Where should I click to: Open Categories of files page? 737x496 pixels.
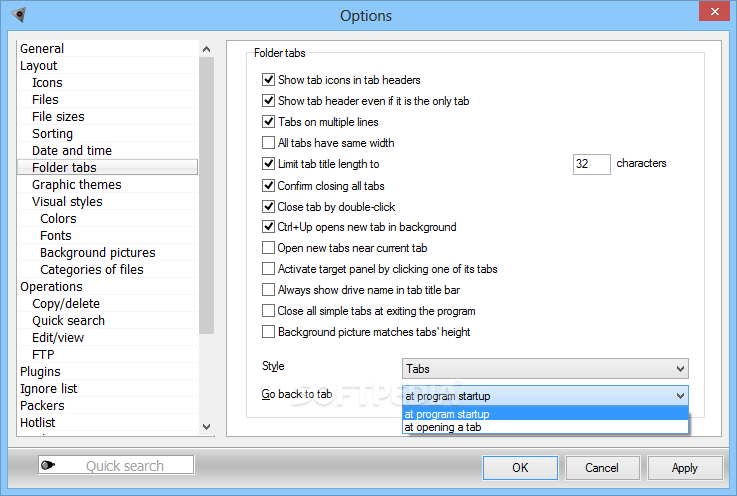click(108, 269)
